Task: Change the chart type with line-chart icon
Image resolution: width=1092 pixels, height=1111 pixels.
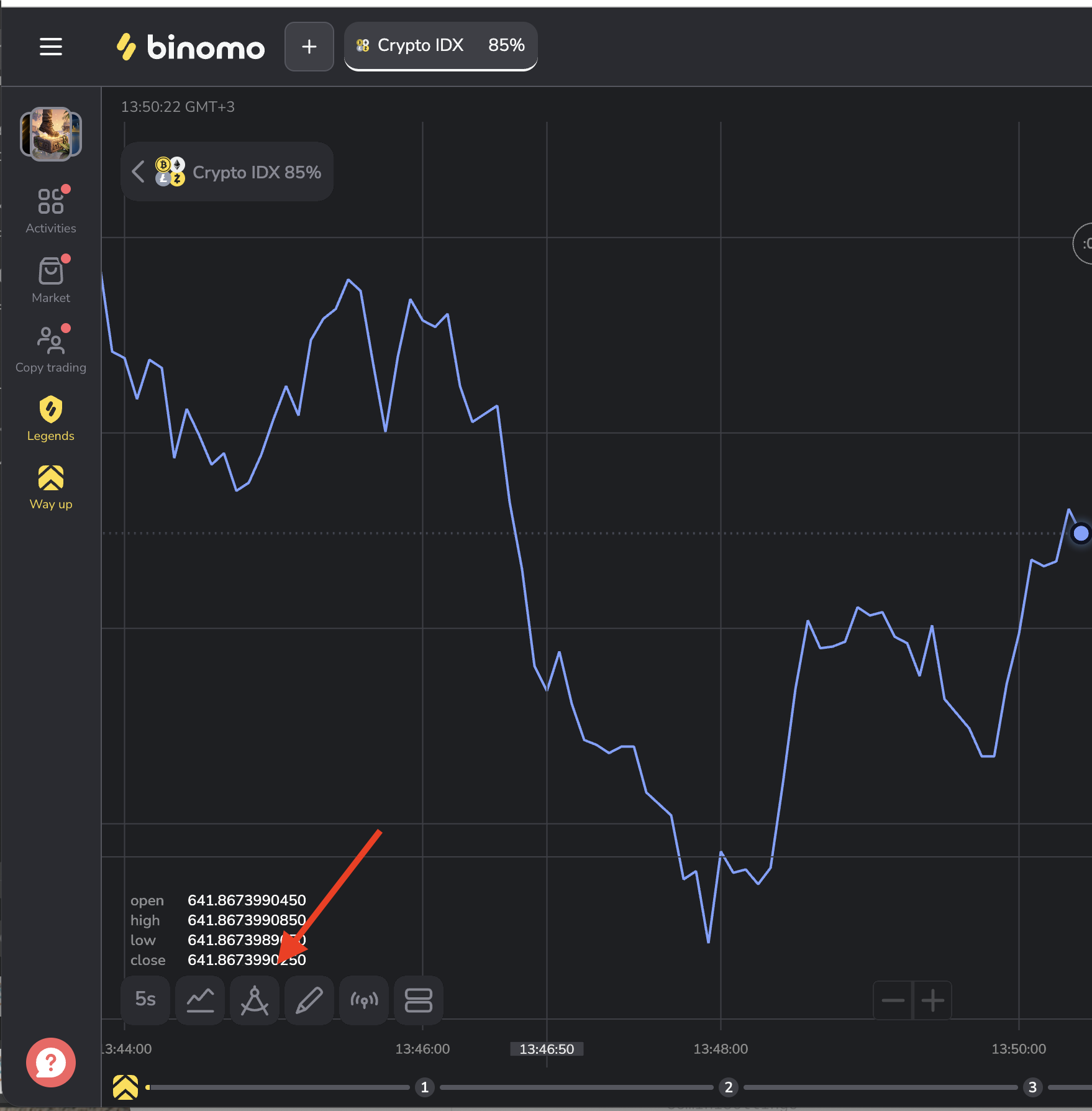Action: click(x=200, y=999)
